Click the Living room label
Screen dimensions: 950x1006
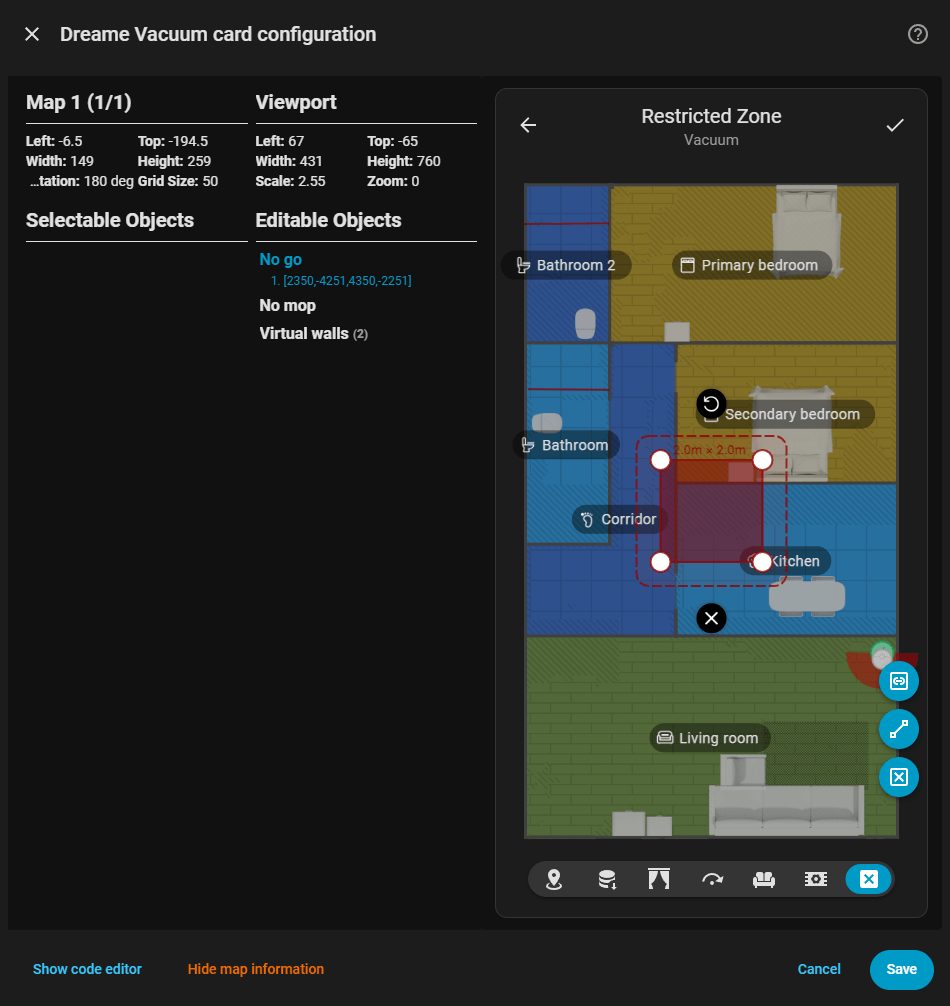click(x=710, y=738)
